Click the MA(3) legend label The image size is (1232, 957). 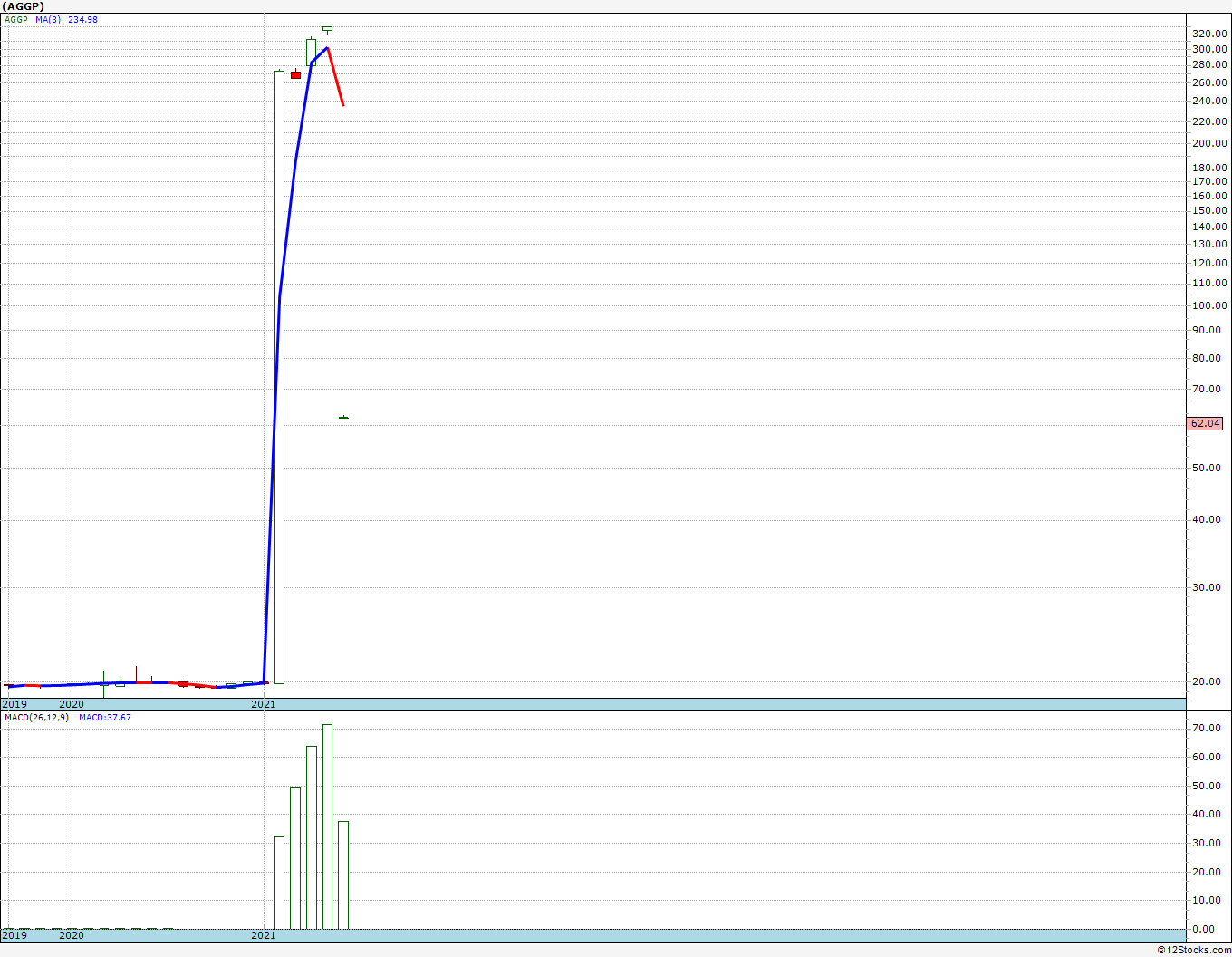point(48,20)
